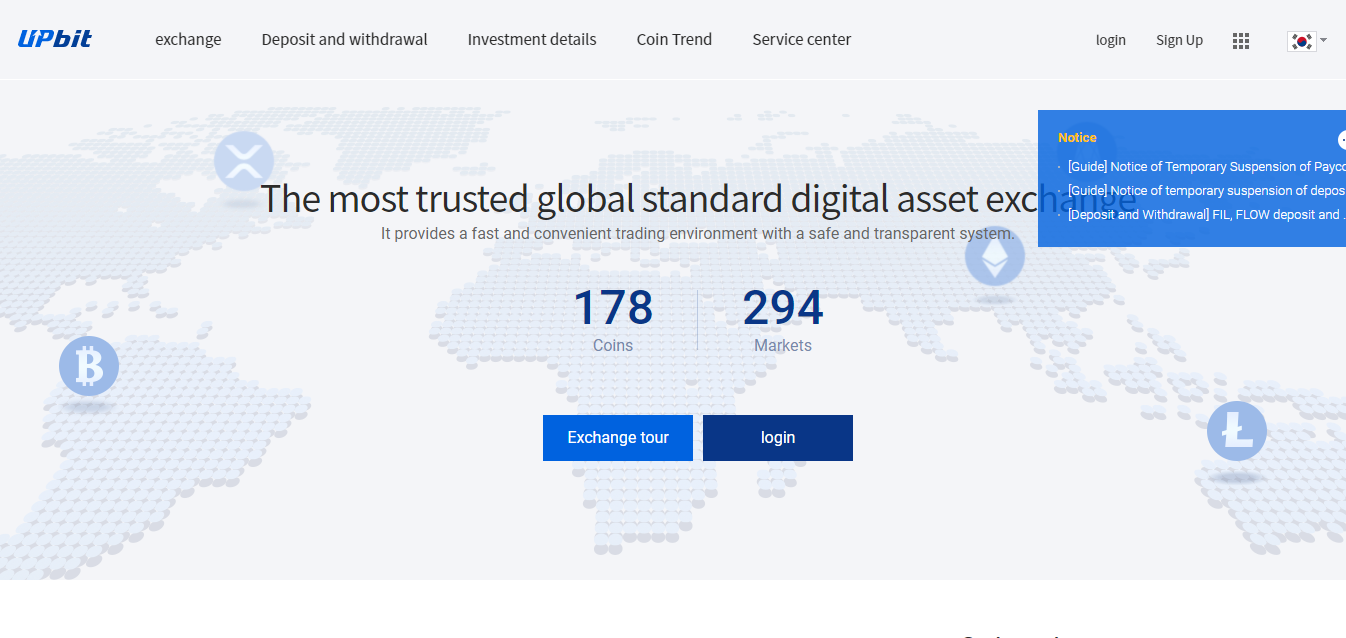Click the UPbit logo
Viewport: 1346px width, 638px height.
tap(55, 39)
